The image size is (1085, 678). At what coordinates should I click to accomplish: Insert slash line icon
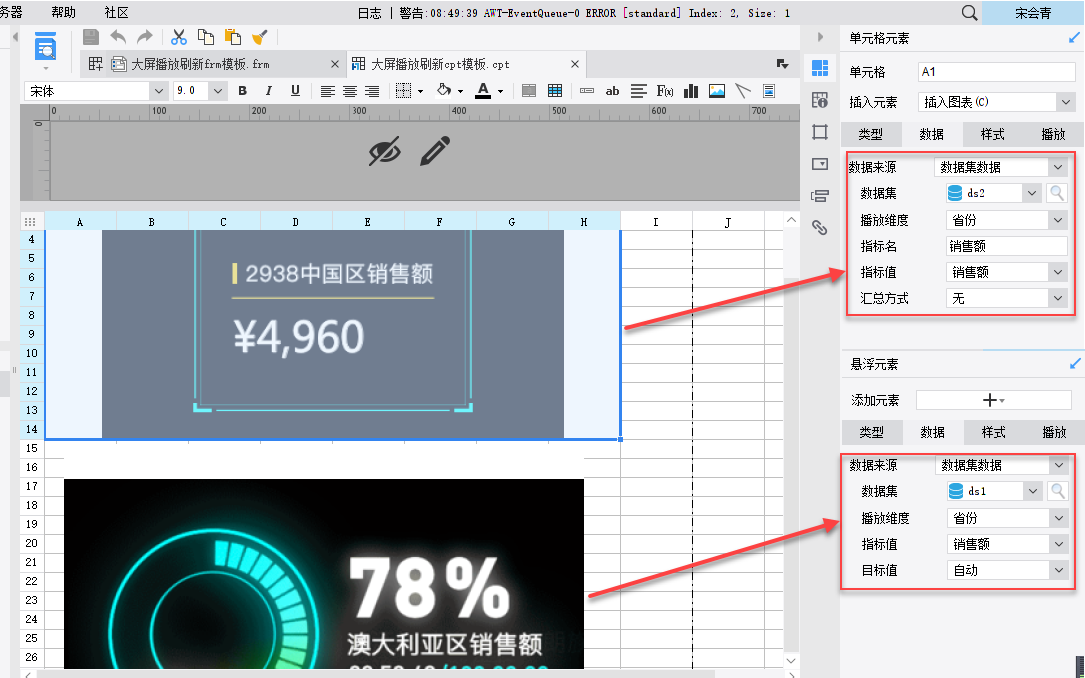point(742,91)
